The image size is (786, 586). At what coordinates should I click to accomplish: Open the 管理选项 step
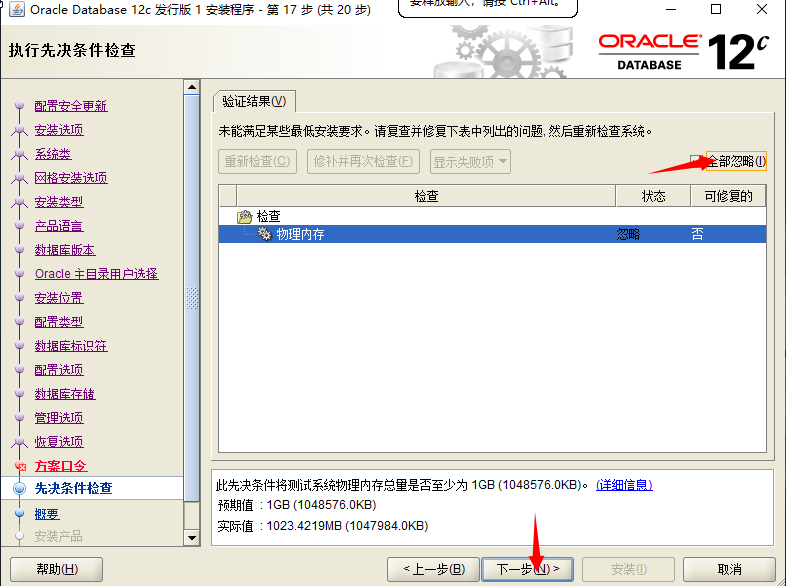tap(59, 418)
